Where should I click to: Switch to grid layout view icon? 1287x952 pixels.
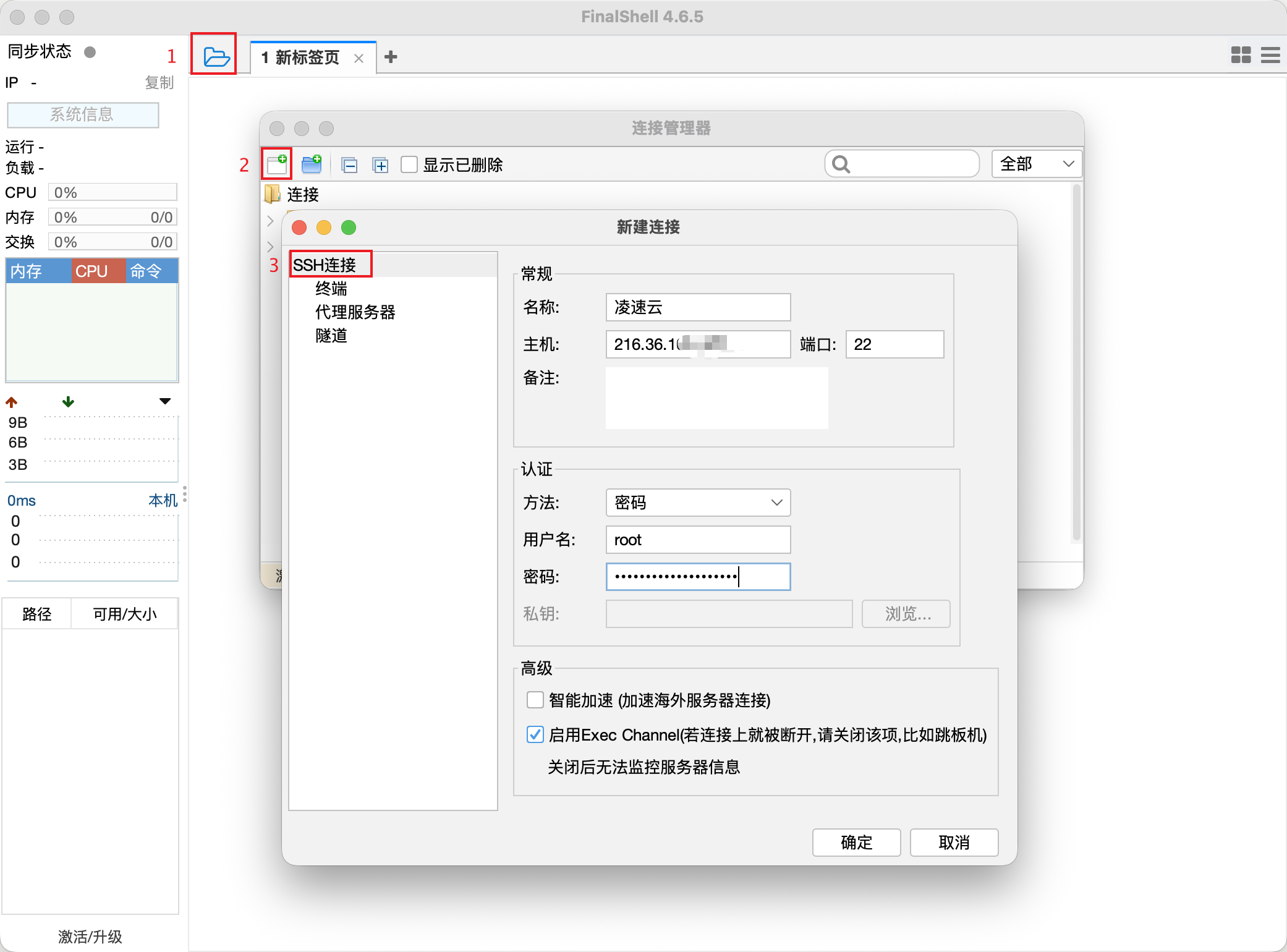(x=1241, y=55)
